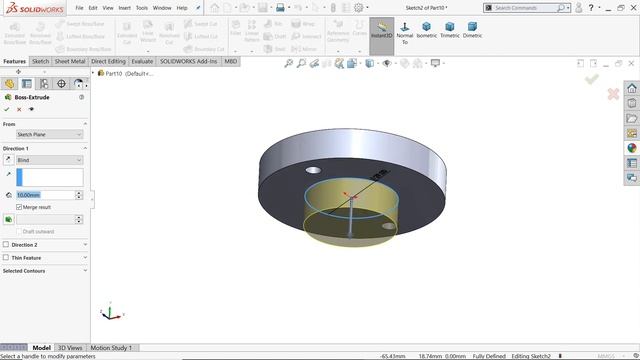Cancel Boss-Extrude with the red X
Viewport: 640px width, 360px height.
pos(19,109)
